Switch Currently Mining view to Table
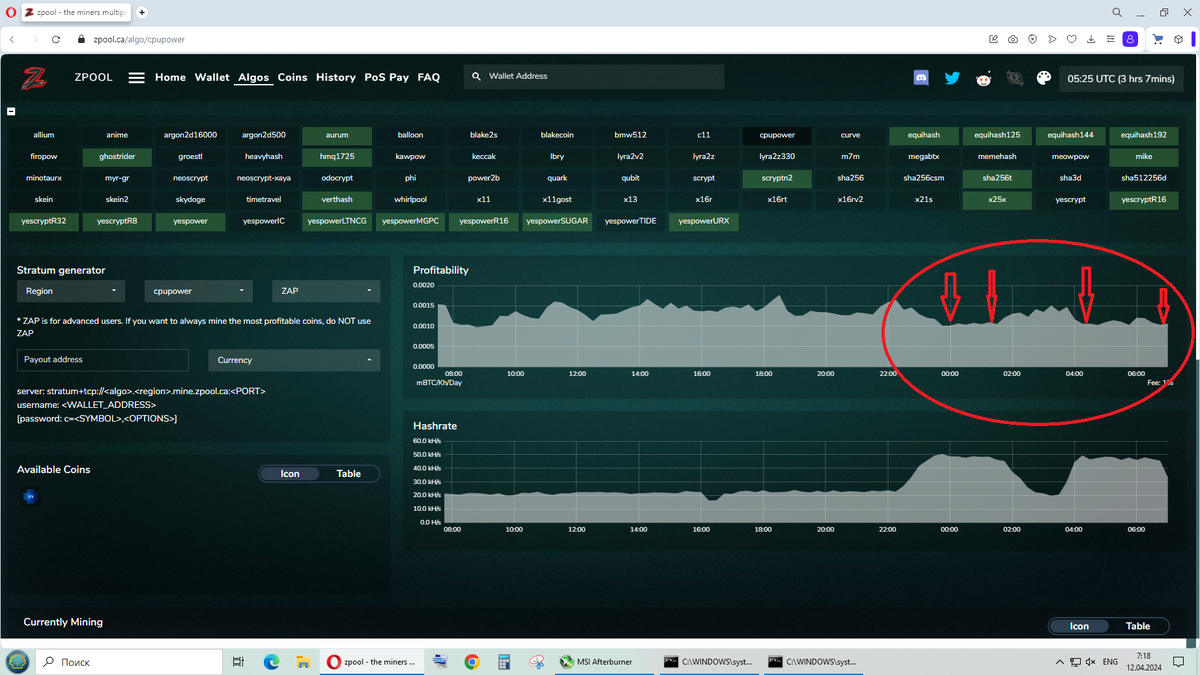Screen dimensions: 1200x675 tap(1138, 626)
